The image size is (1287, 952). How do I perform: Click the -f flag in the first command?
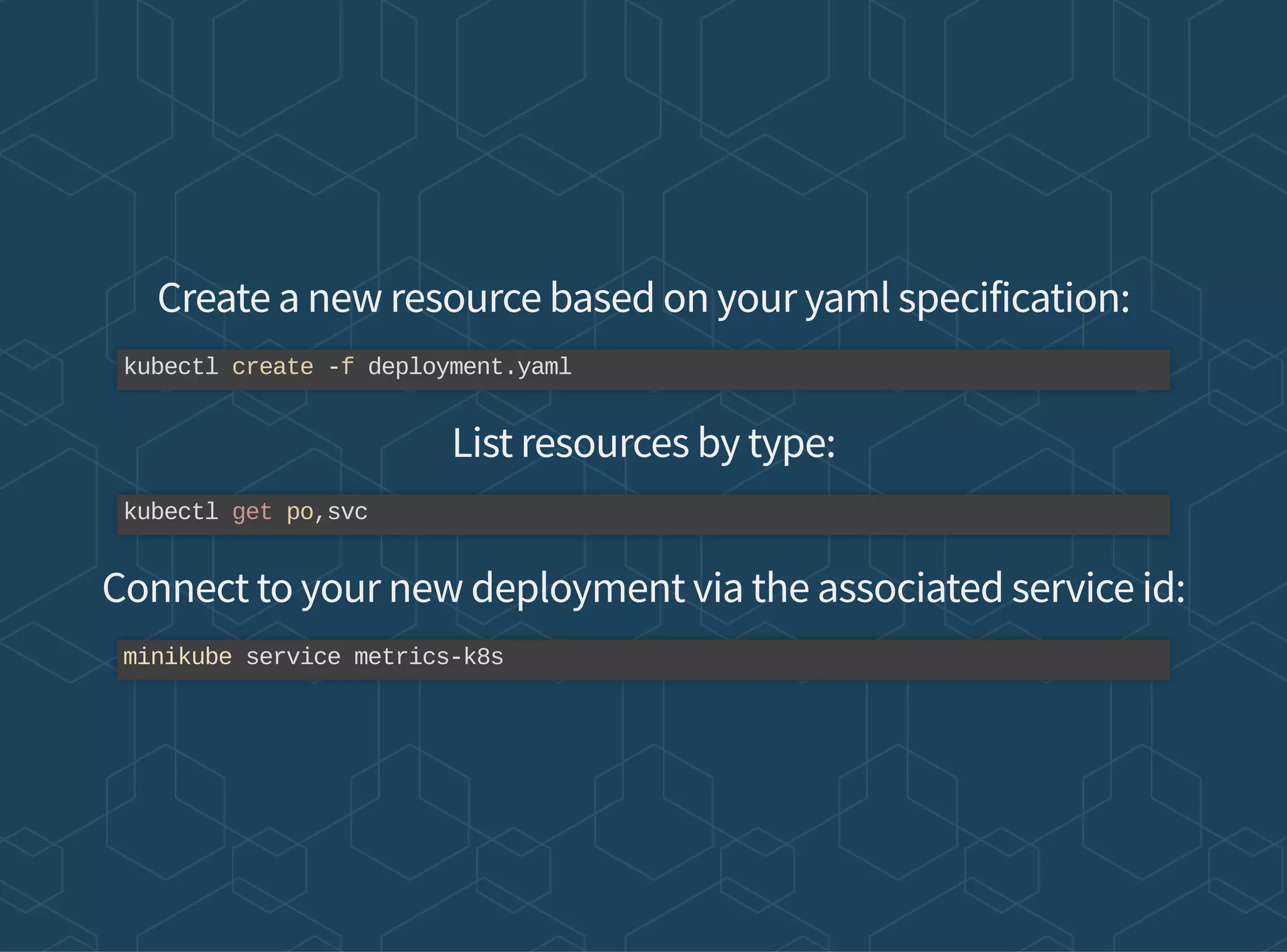(x=341, y=367)
